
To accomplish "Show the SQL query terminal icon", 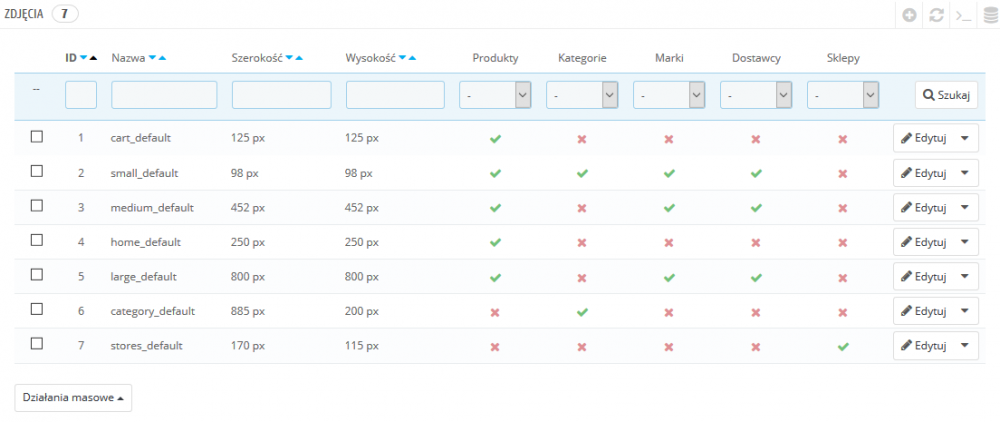I will coord(963,15).
